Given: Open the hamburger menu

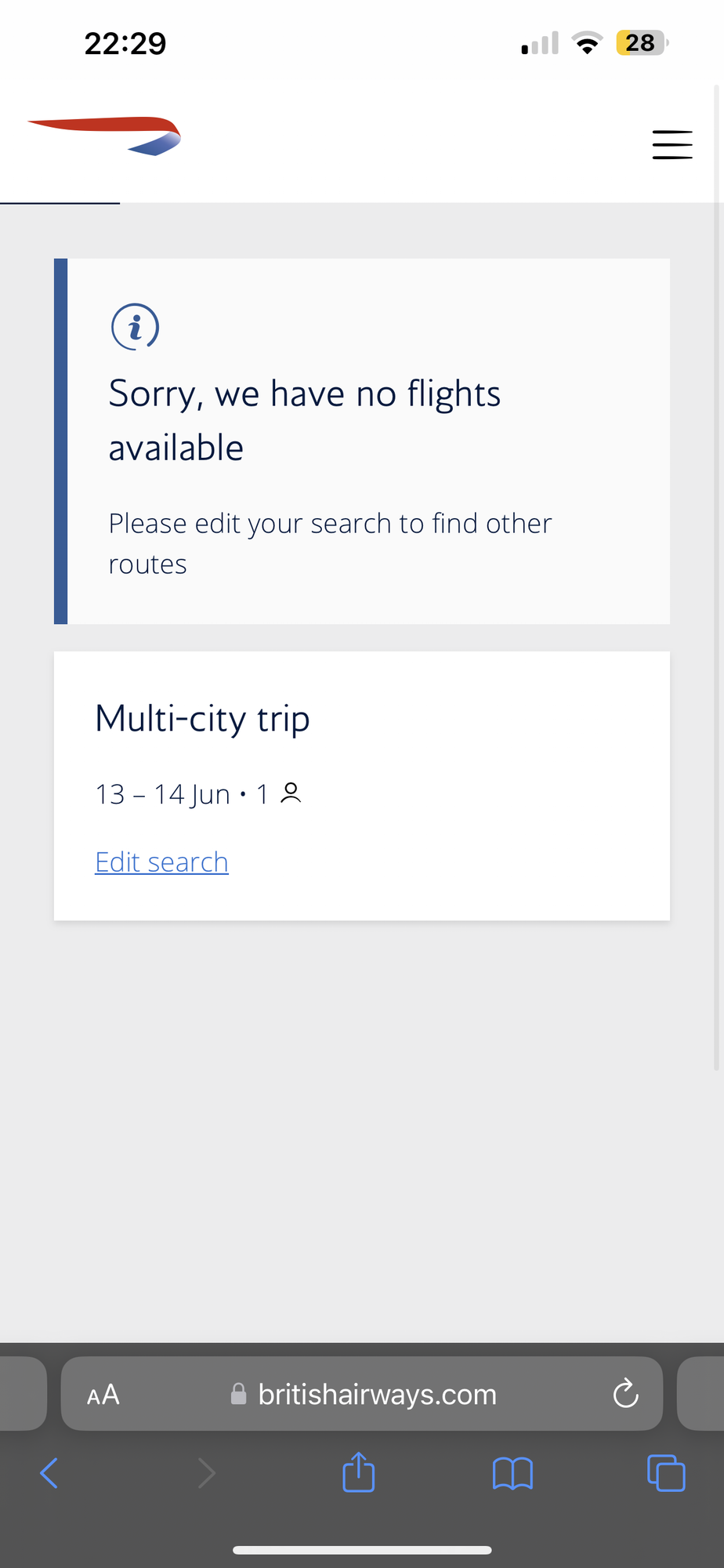Looking at the screenshot, I should pyautogui.click(x=672, y=145).
